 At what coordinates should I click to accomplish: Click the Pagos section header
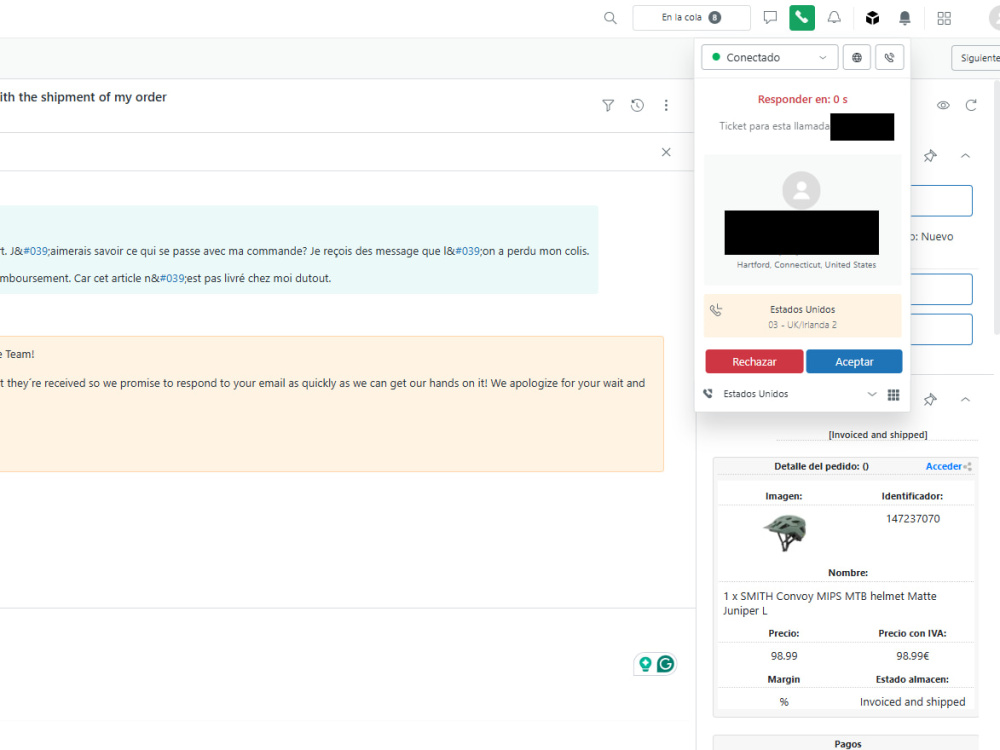click(848, 744)
